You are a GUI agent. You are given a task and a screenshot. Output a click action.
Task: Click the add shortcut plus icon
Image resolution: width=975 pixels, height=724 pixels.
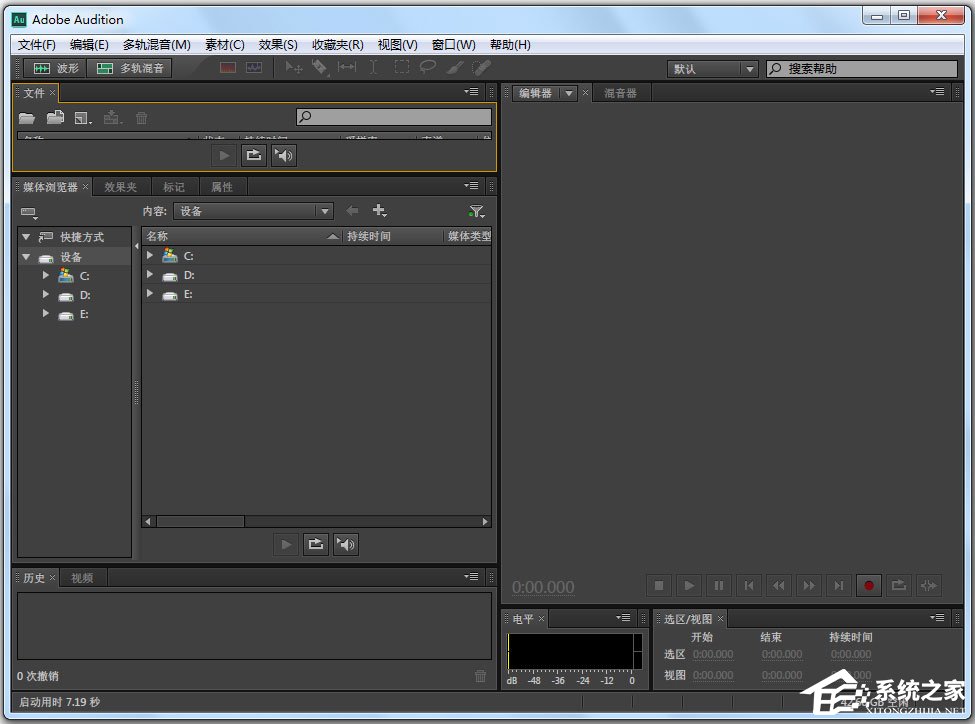point(379,211)
